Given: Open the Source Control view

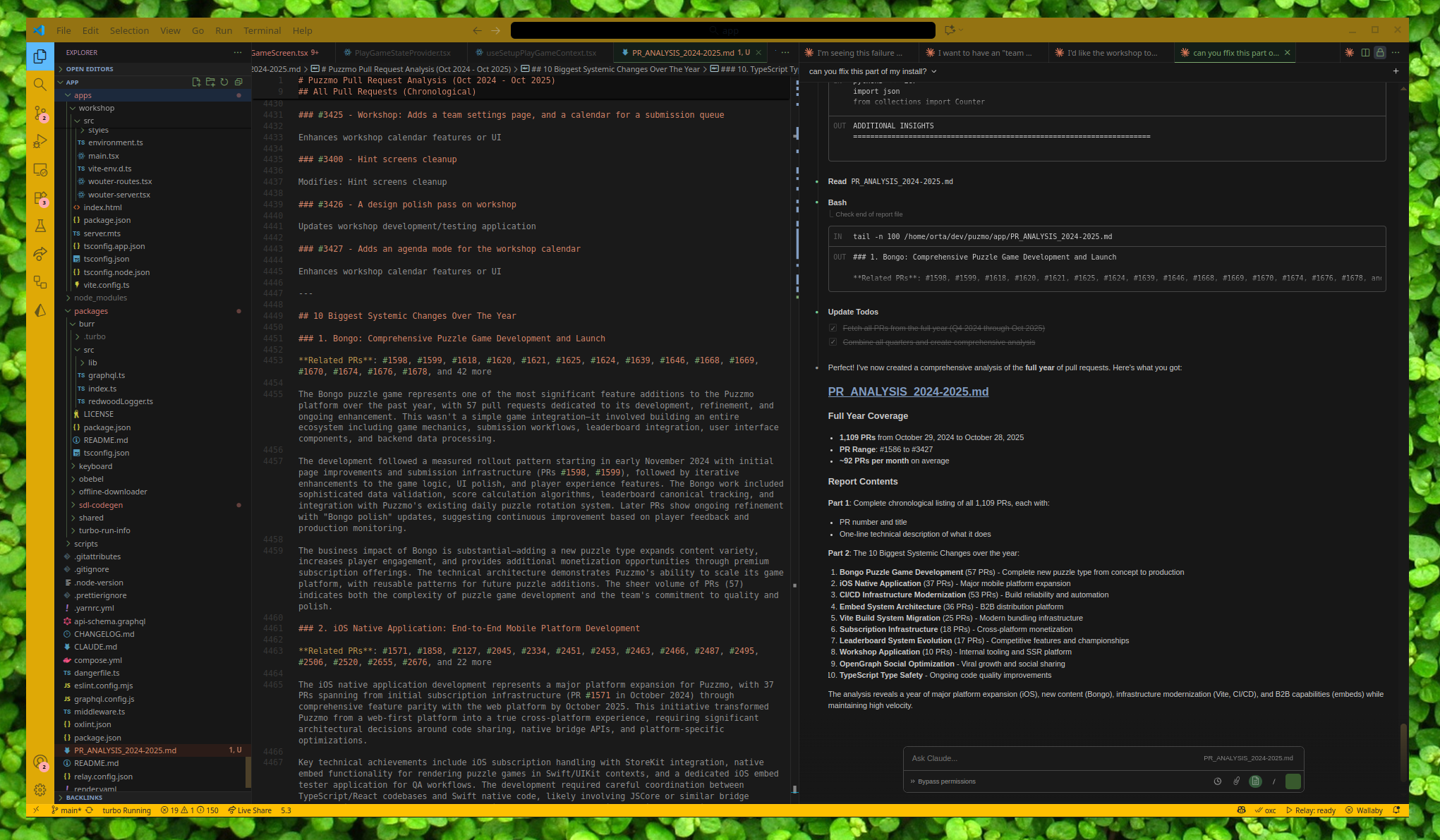Looking at the screenshot, I should (40, 113).
